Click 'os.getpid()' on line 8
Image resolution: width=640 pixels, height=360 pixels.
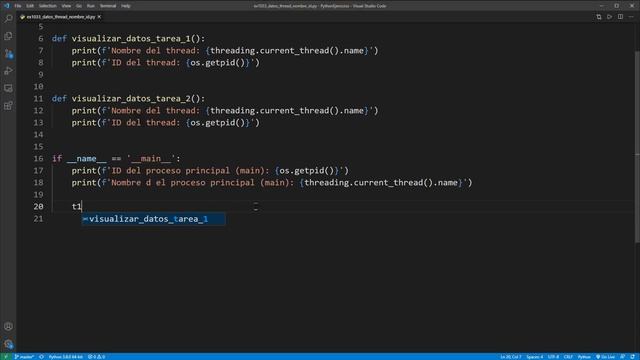(x=218, y=63)
